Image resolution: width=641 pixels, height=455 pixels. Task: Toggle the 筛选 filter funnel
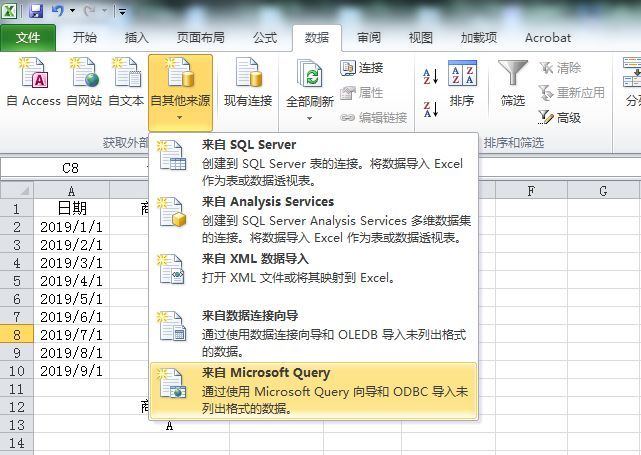pos(513,83)
